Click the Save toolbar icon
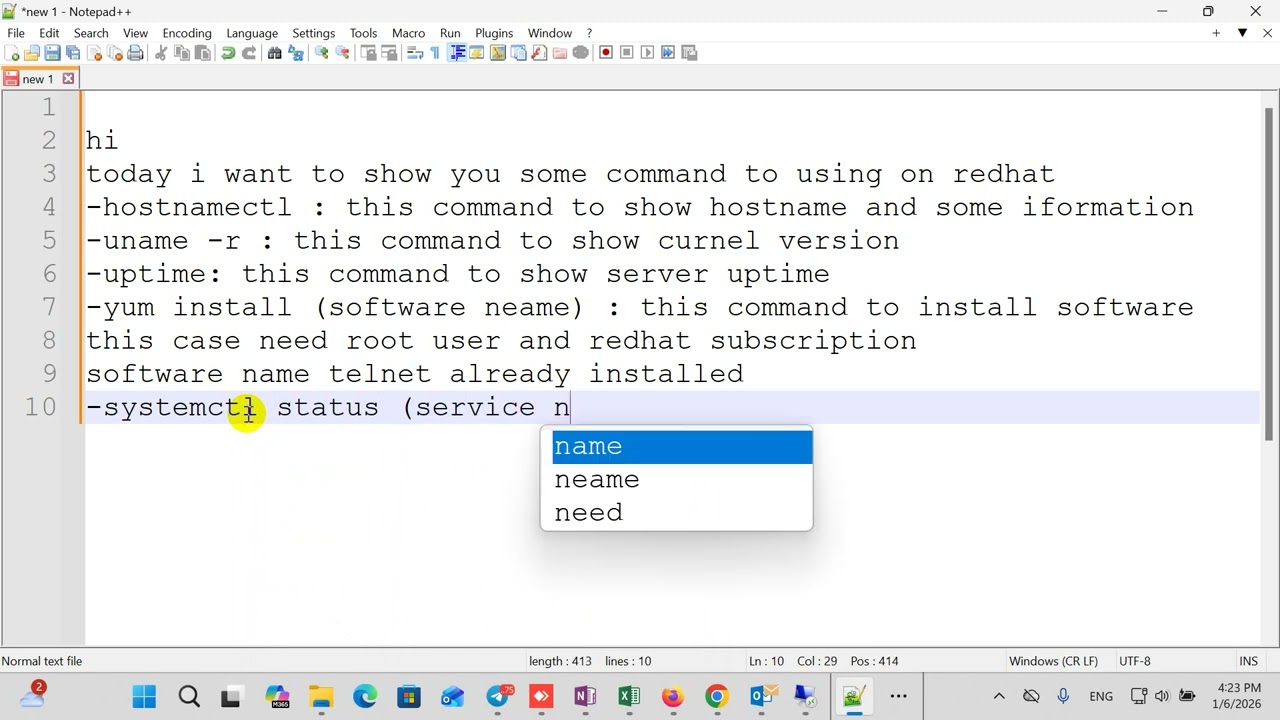Image resolution: width=1280 pixels, height=720 pixels. pos(52,53)
